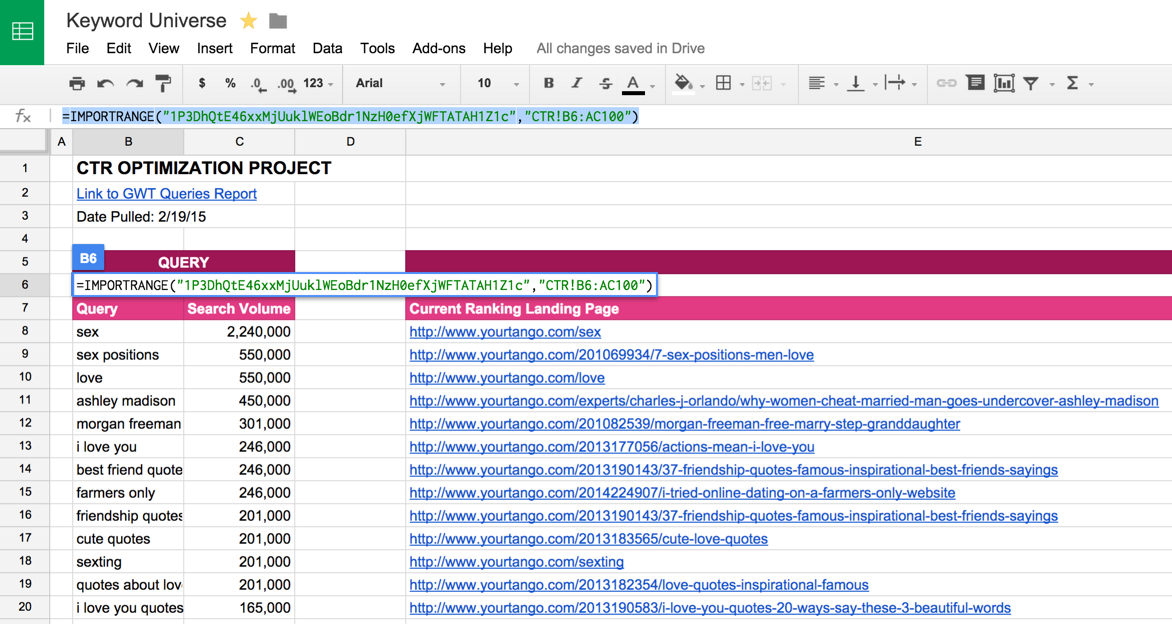Undo the last change
The image size is (1172, 624).
(x=104, y=84)
